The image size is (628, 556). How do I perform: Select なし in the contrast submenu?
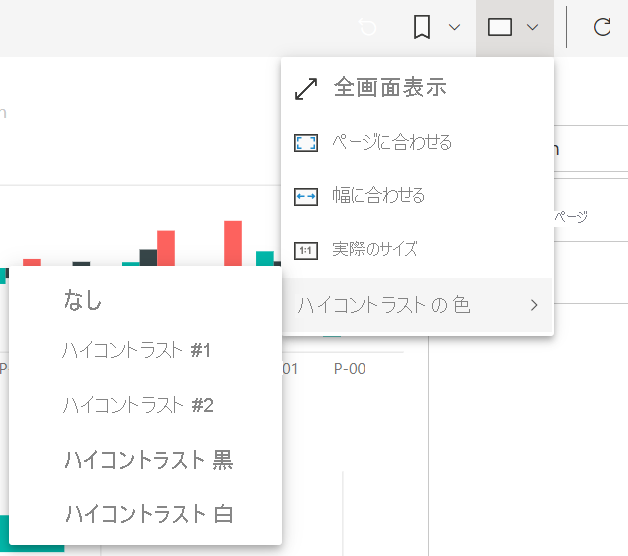[x=145, y=300]
